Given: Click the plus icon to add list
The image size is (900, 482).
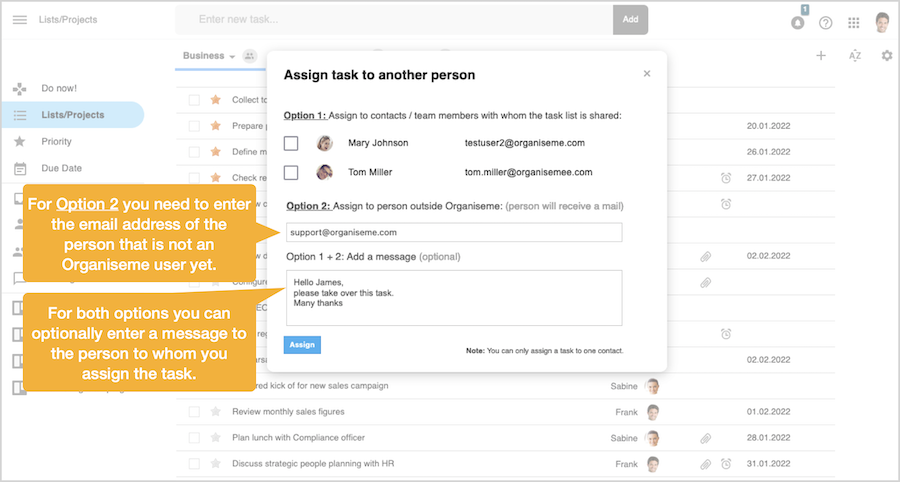Looking at the screenshot, I should 821,56.
